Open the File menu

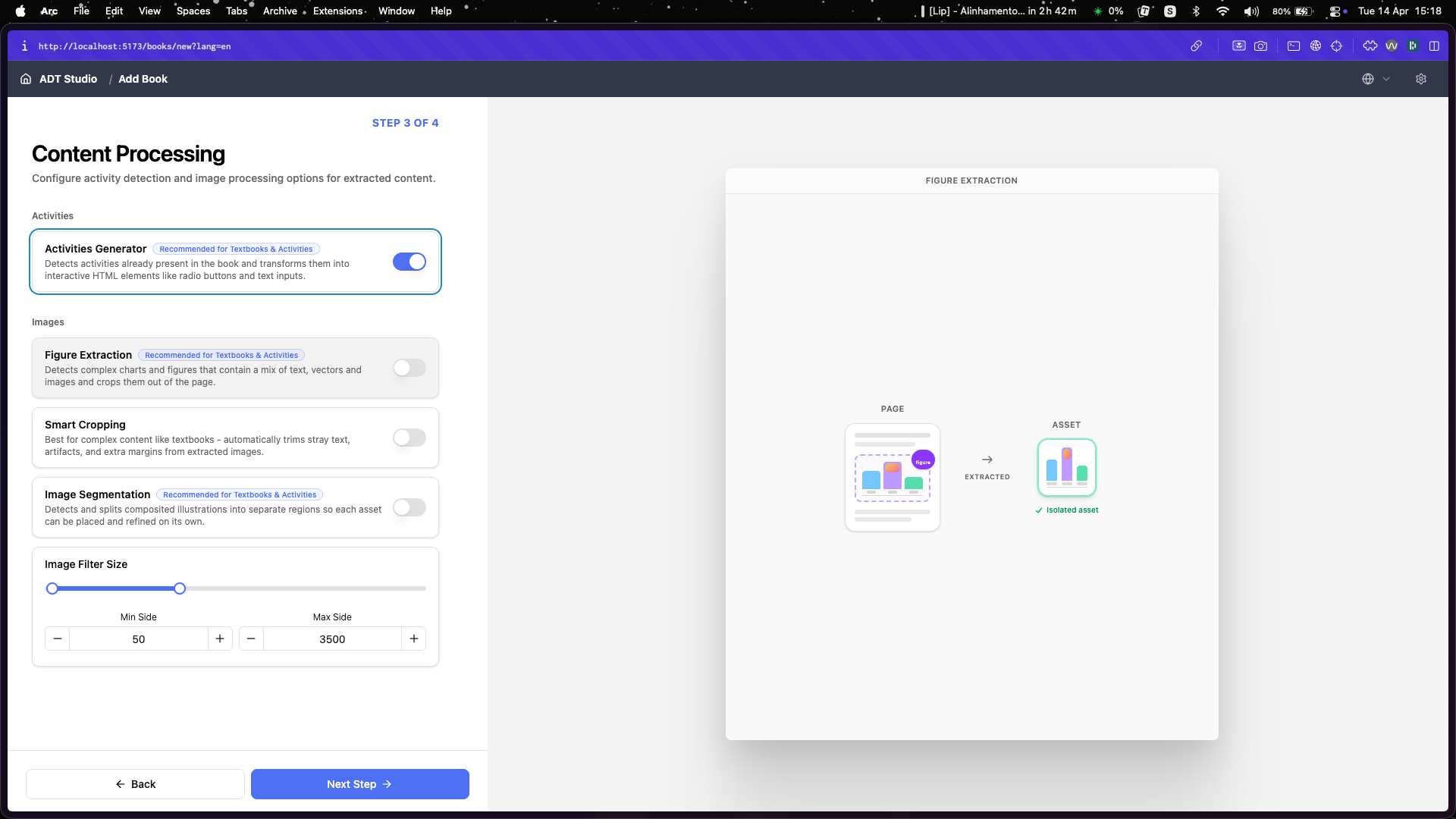coord(81,11)
